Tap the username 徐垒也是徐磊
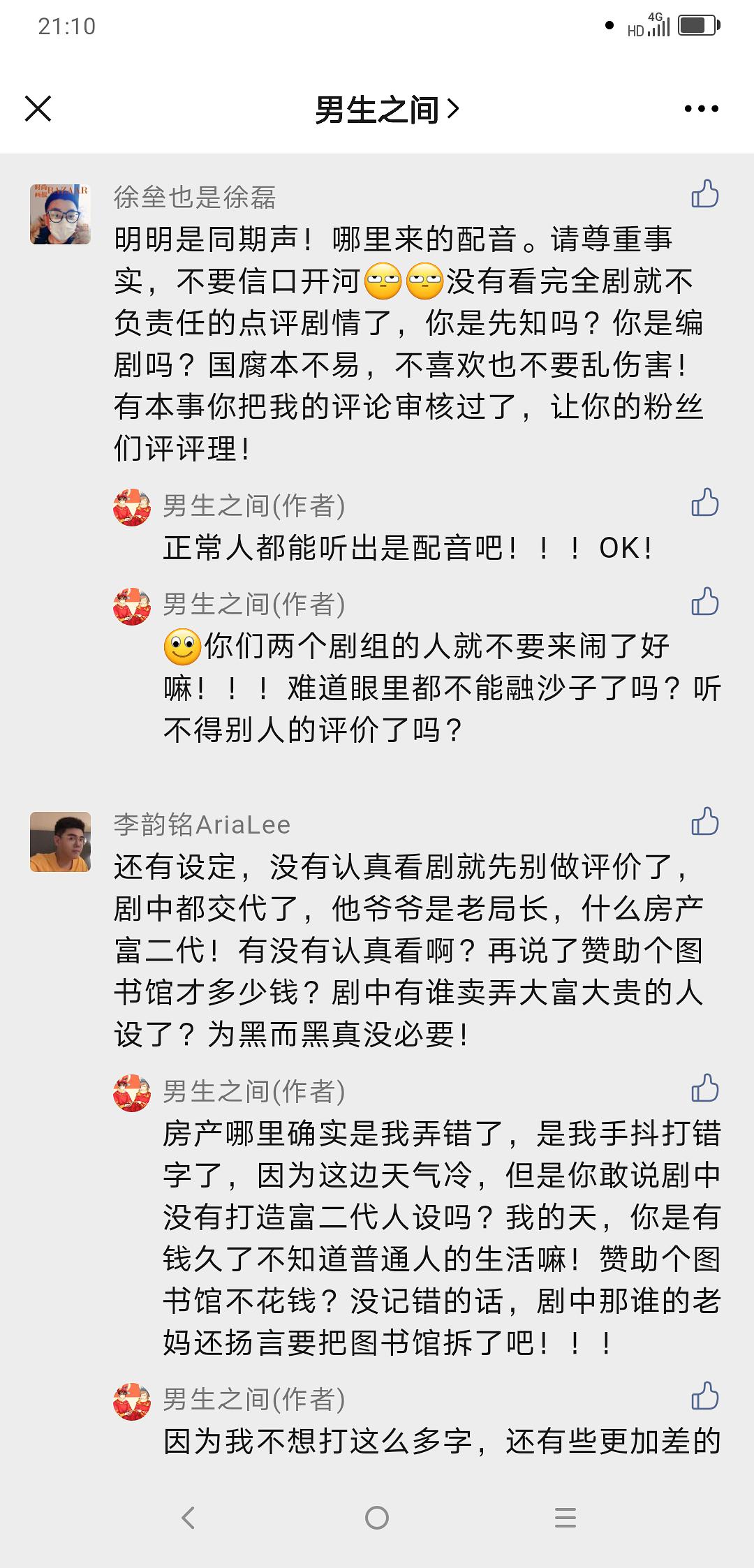754x1568 pixels. click(x=195, y=198)
